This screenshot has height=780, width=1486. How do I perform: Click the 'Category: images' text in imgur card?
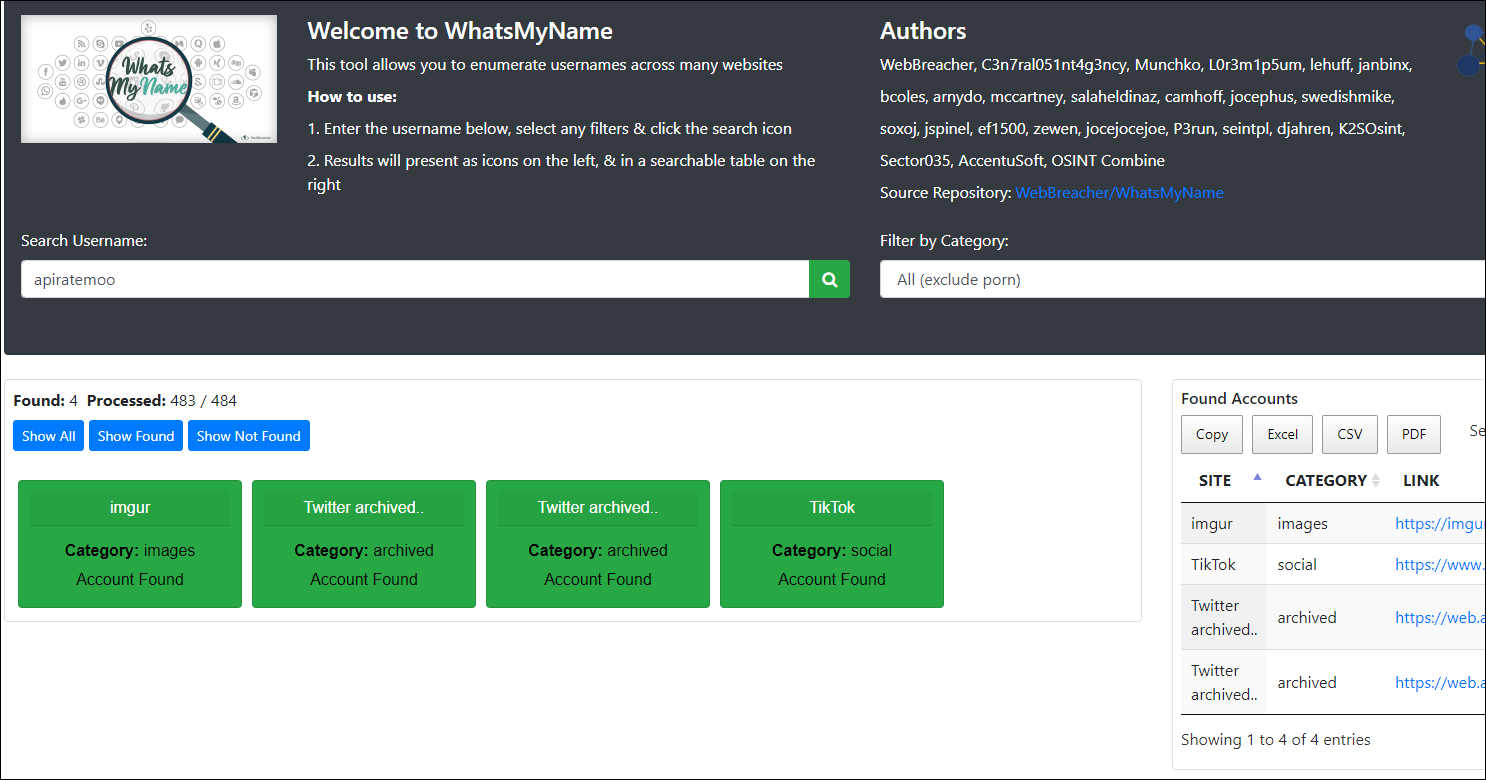[x=130, y=551]
